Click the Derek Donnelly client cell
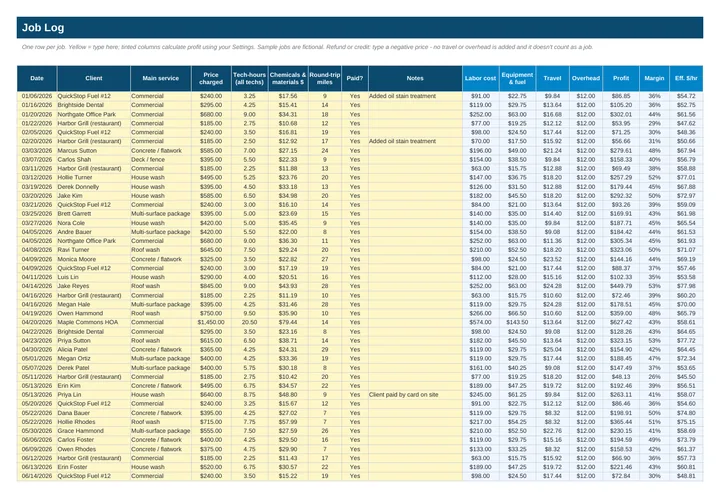The height and width of the screenshot is (498, 720). point(94,187)
